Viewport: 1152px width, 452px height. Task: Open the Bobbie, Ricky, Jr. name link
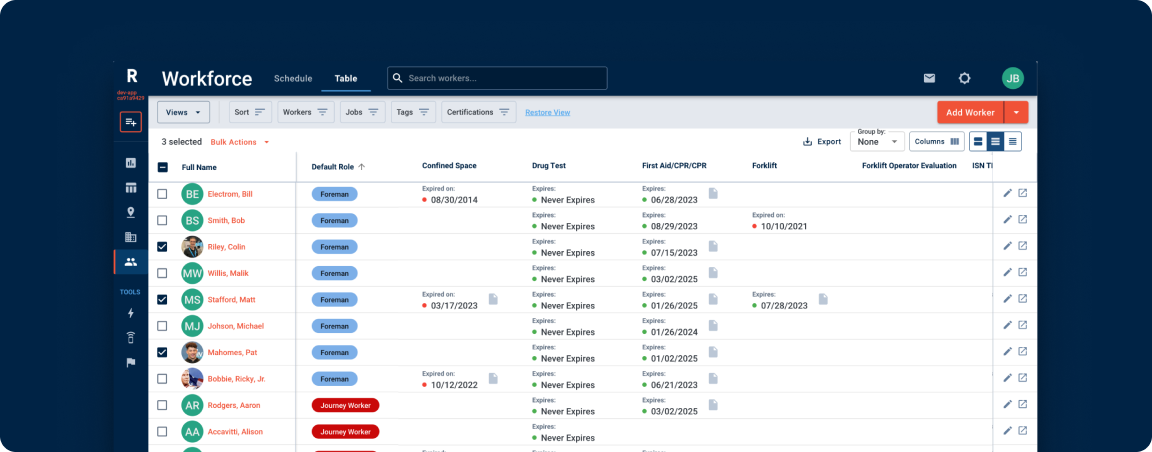(x=237, y=379)
